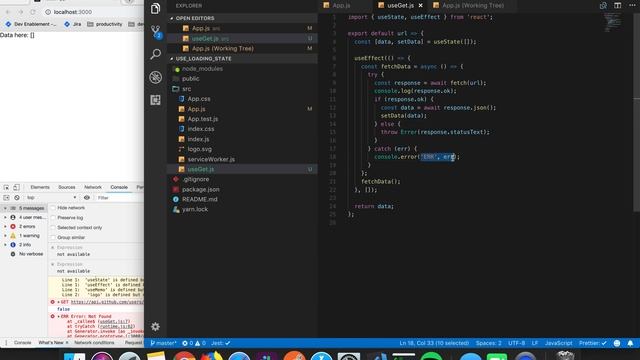
Task: Expand the node_modules folder
Action: click(x=202, y=69)
